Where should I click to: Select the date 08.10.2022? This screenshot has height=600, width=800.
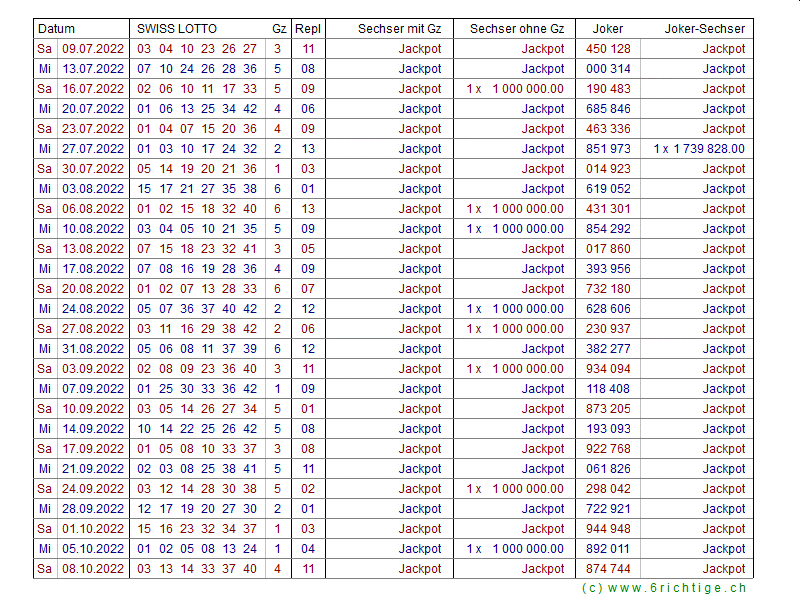(93, 569)
